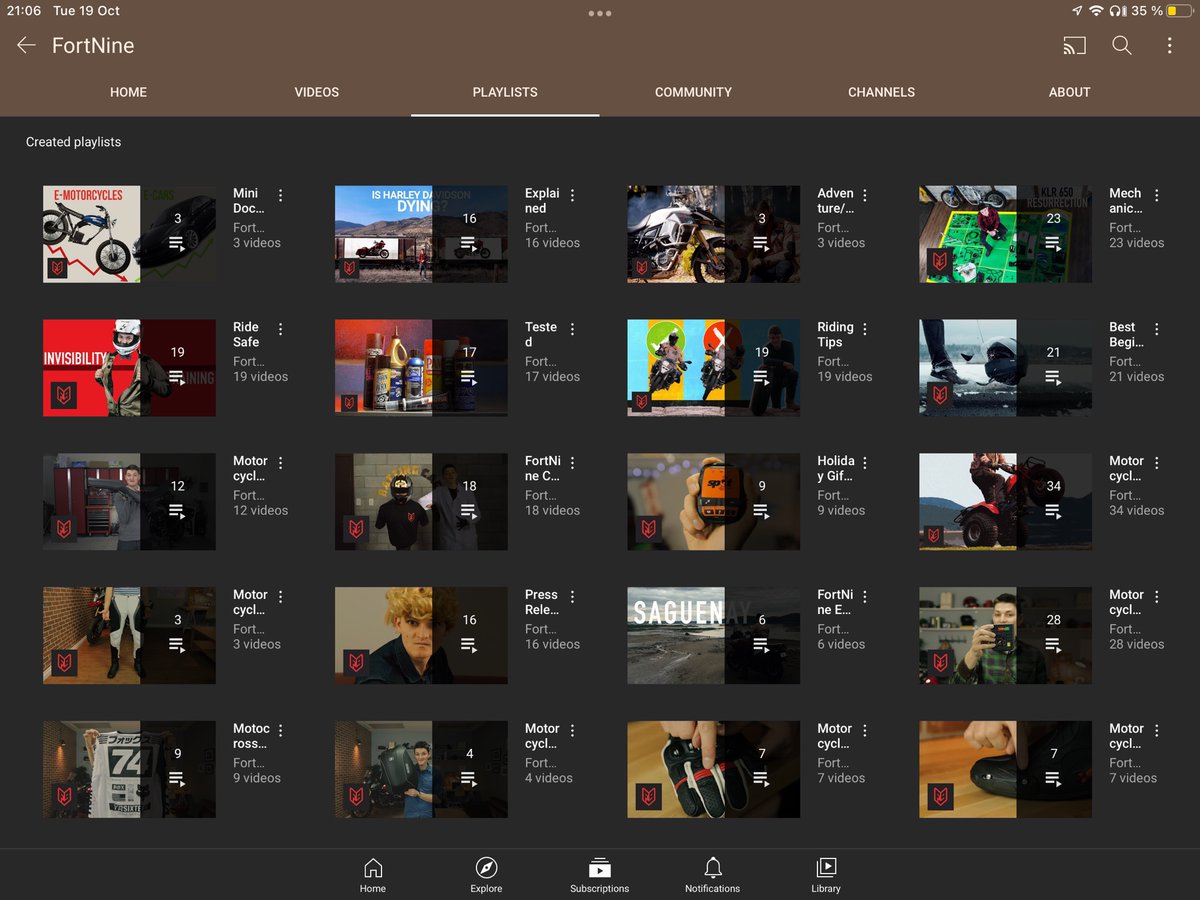Switch to the HOME tab
1200x900 pixels.
click(128, 92)
